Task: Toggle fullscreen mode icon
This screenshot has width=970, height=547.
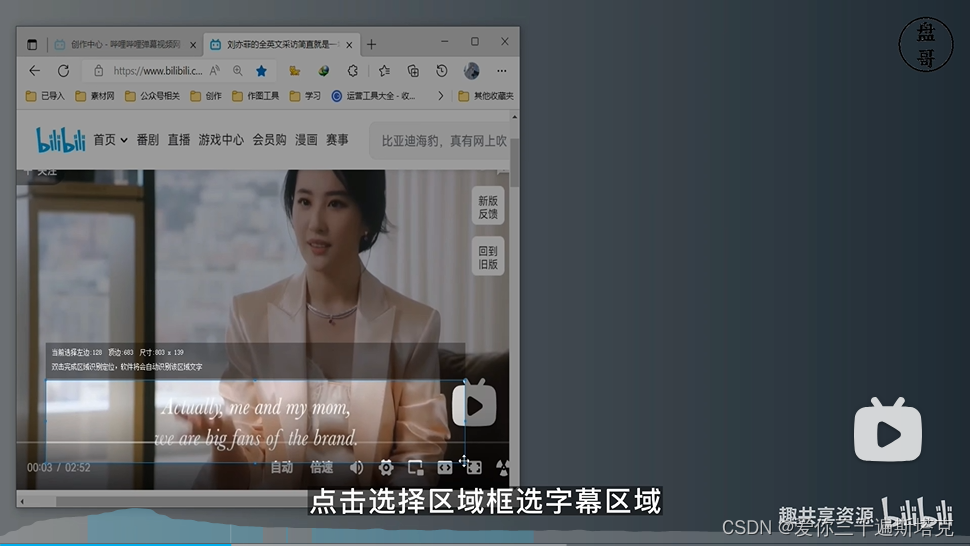Action: tap(474, 468)
